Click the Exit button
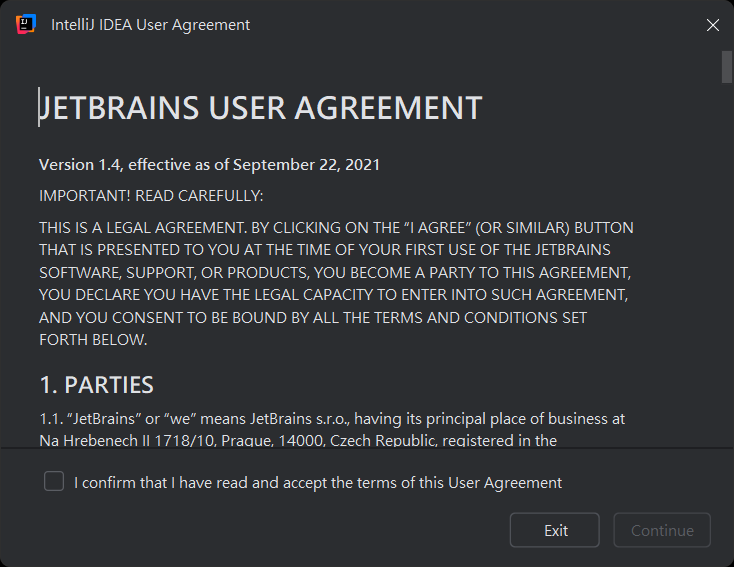Screen dimensions: 734x567 [555, 530]
